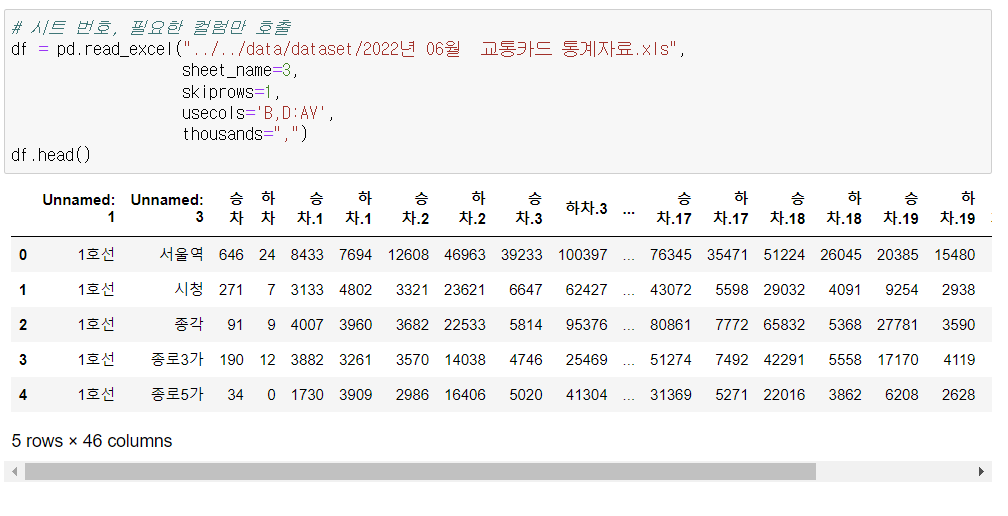Click the df.head() line in code
The height and width of the screenshot is (516, 1008).
[x=51, y=155]
